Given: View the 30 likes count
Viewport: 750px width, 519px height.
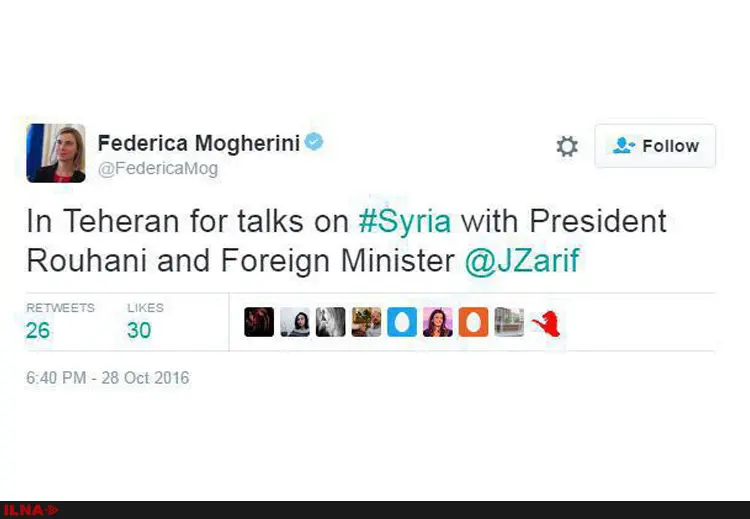Looking at the screenshot, I should pos(139,330).
